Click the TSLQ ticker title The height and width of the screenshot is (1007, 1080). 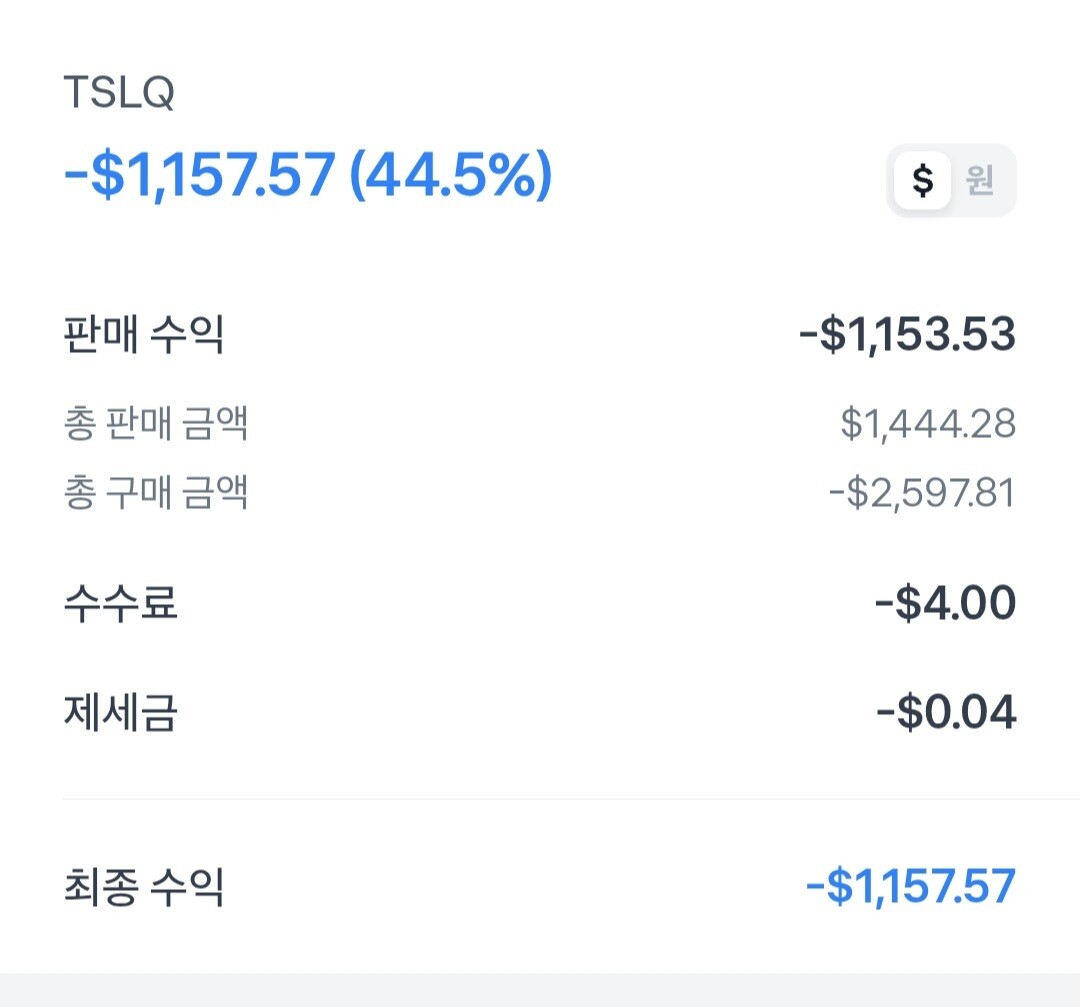pyautogui.click(x=119, y=92)
